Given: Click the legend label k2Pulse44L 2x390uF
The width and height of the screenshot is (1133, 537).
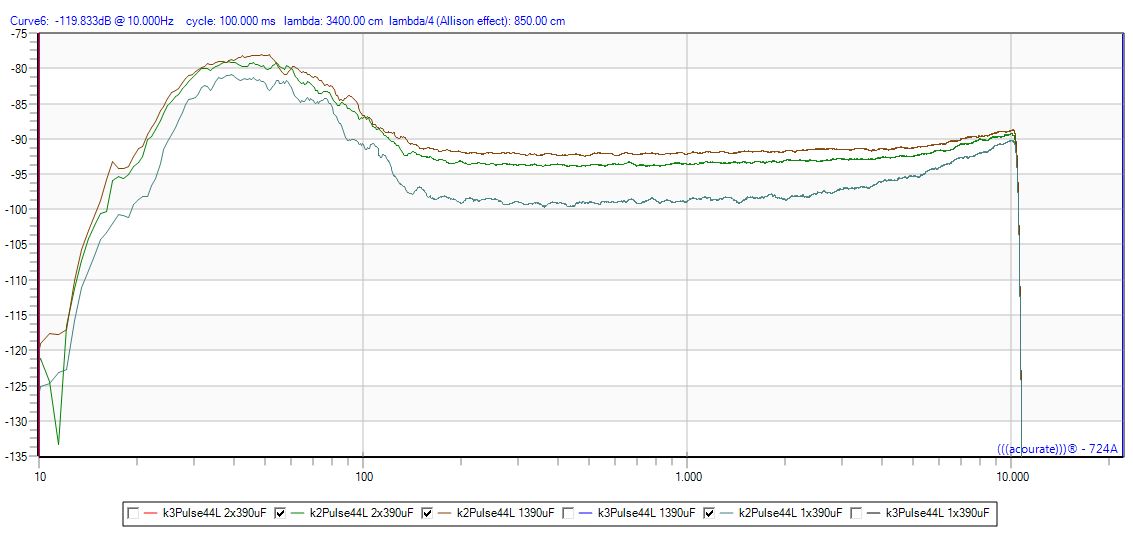Looking at the screenshot, I should [x=361, y=513].
